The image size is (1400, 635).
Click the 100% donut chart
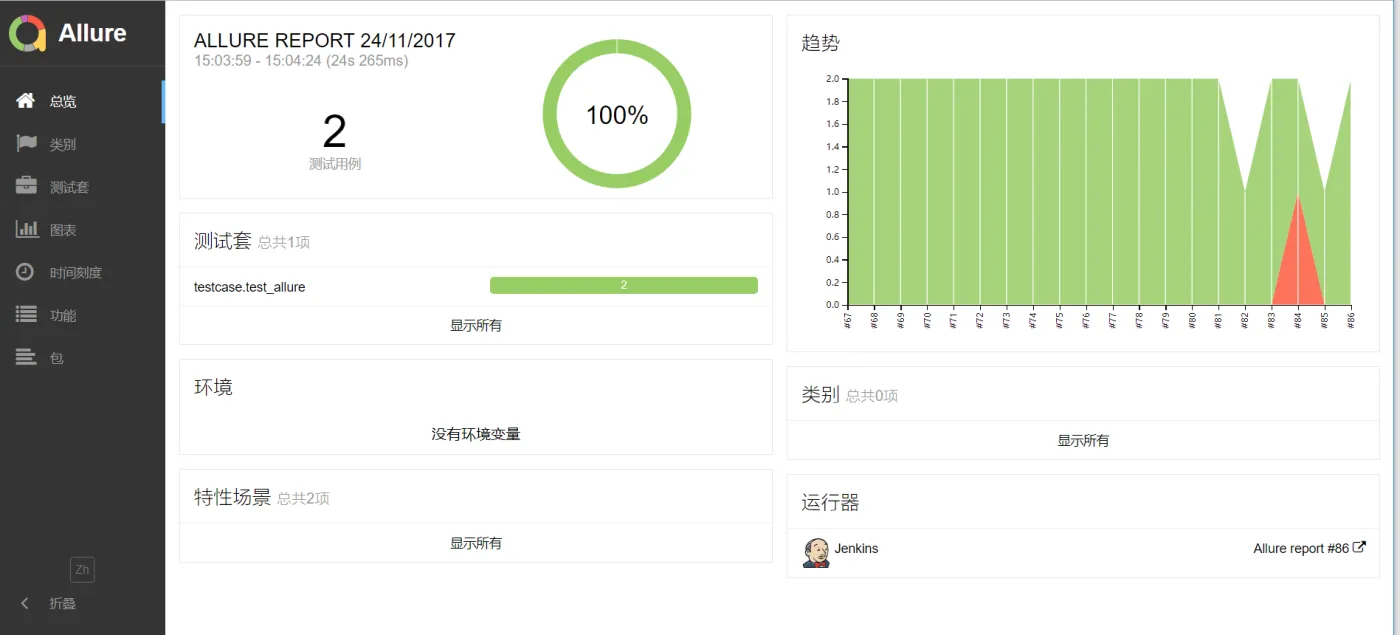617,114
